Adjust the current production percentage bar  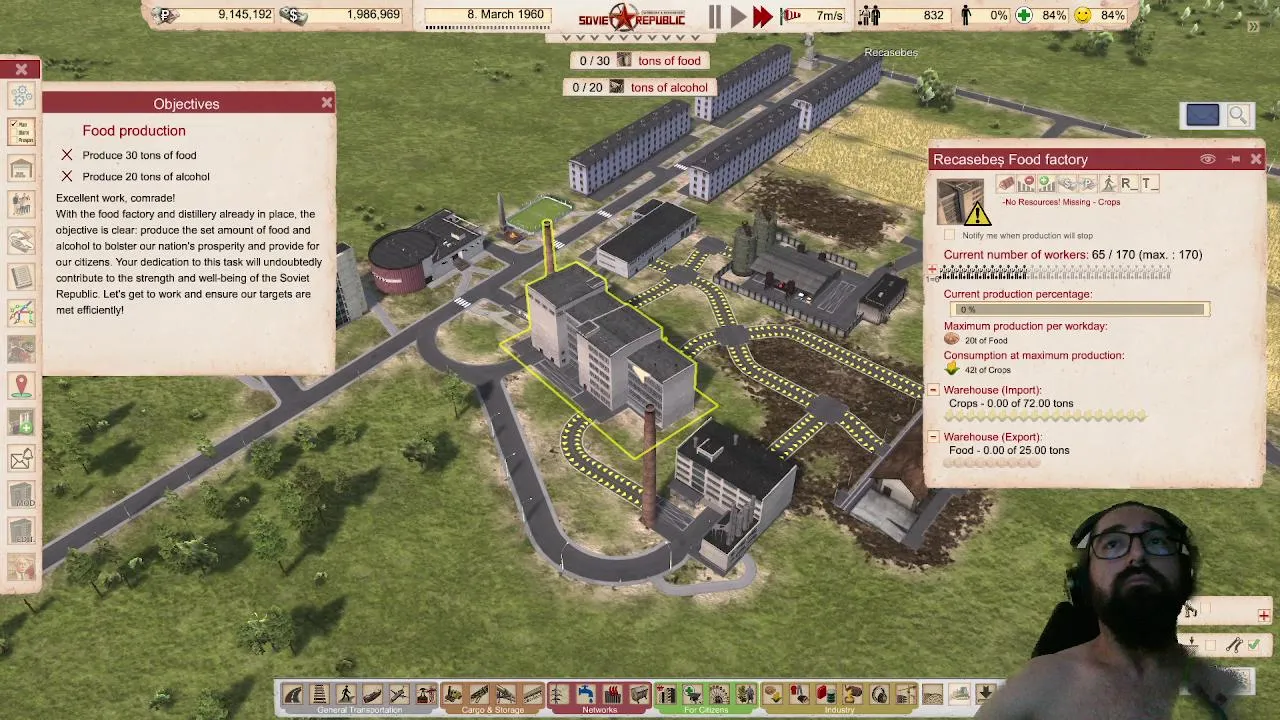click(x=1078, y=309)
